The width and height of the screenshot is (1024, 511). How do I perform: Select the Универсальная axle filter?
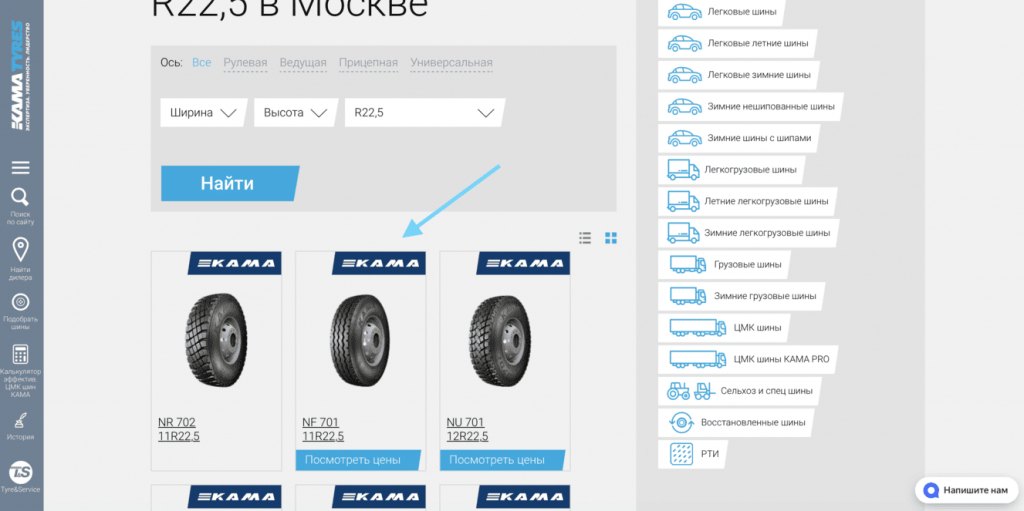(x=451, y=63)
